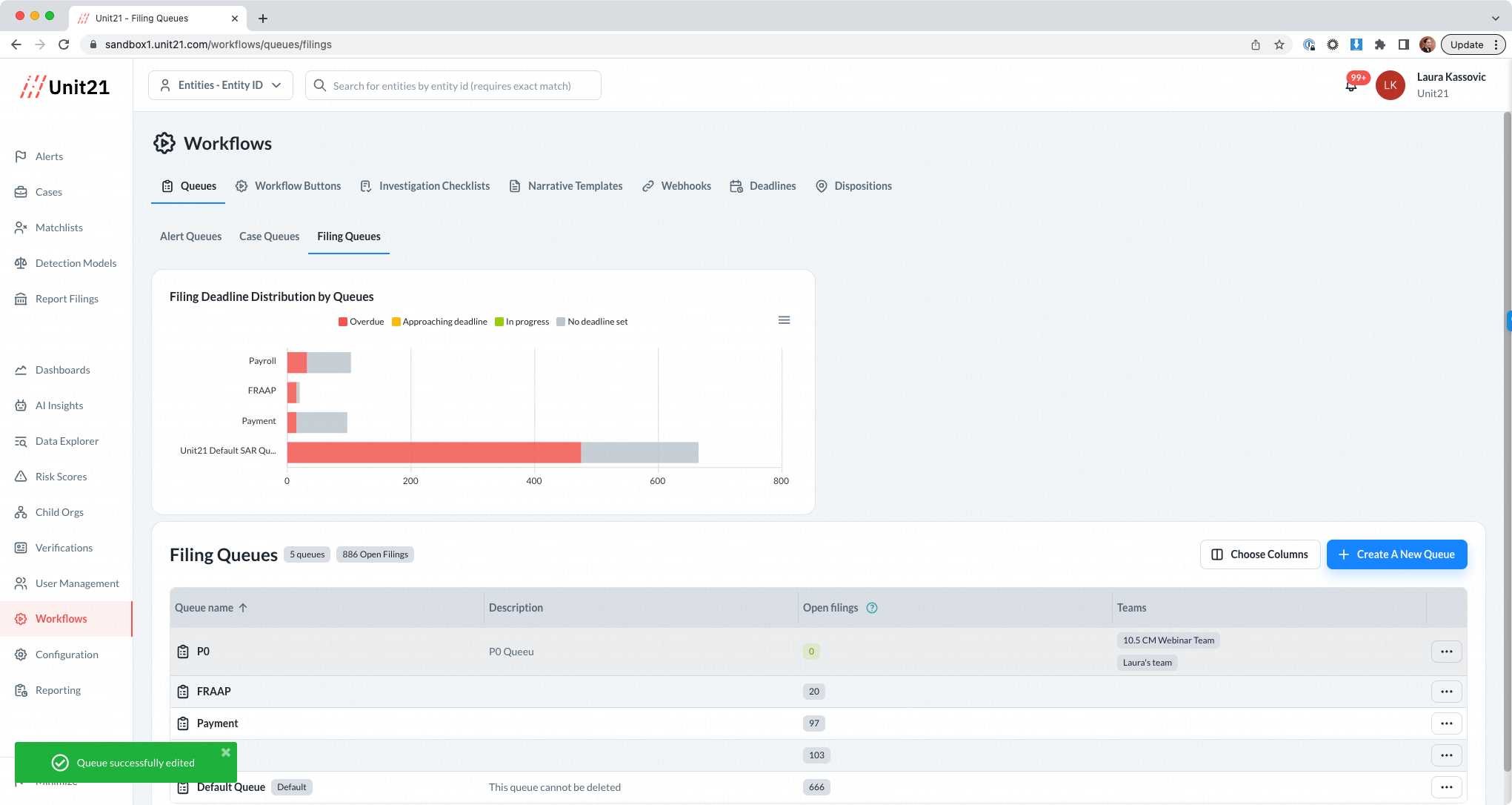Screen dimensions: 1512x805
Task: Click the Open filings help icon
Action: pos(872,608)
